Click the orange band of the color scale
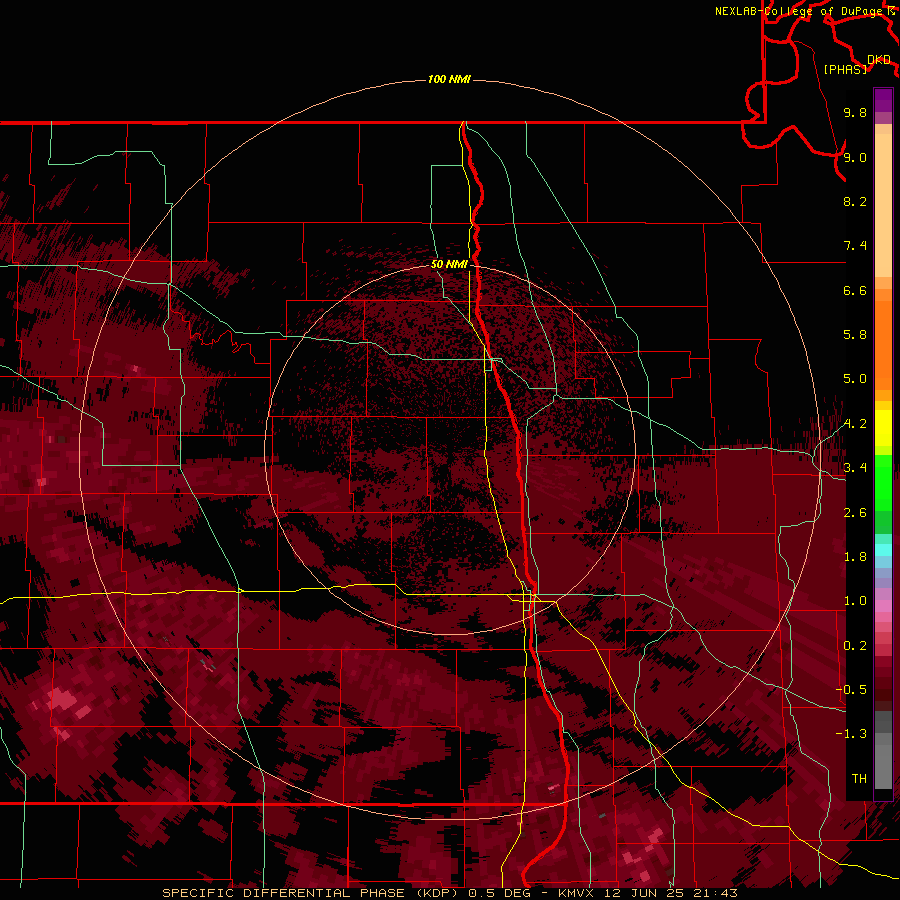Image resolution: width=900 pixels, height=900 pixels. pos(883,344)
